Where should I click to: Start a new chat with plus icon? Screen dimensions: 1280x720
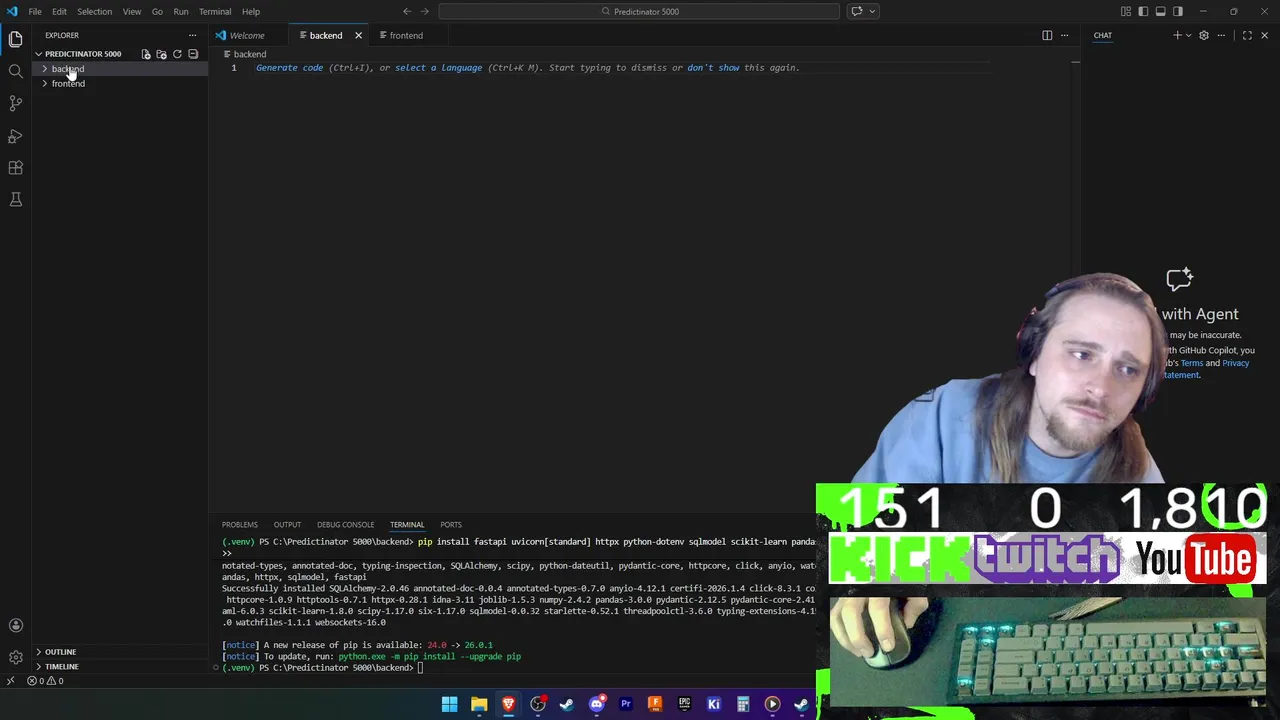click(1177, 35)
